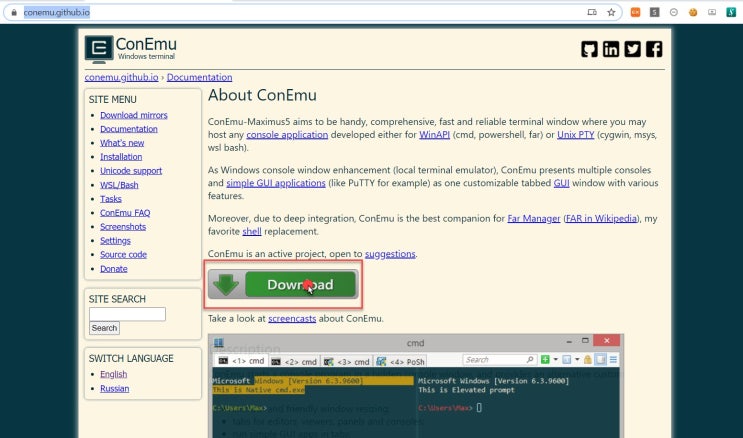Click the screen cast icon in the address bar

[592, 12]
